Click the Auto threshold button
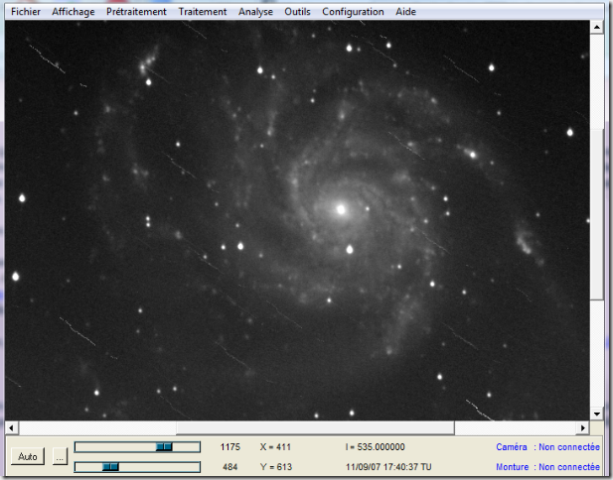Viewport: 613px width, 480px height. click(28, 457)
